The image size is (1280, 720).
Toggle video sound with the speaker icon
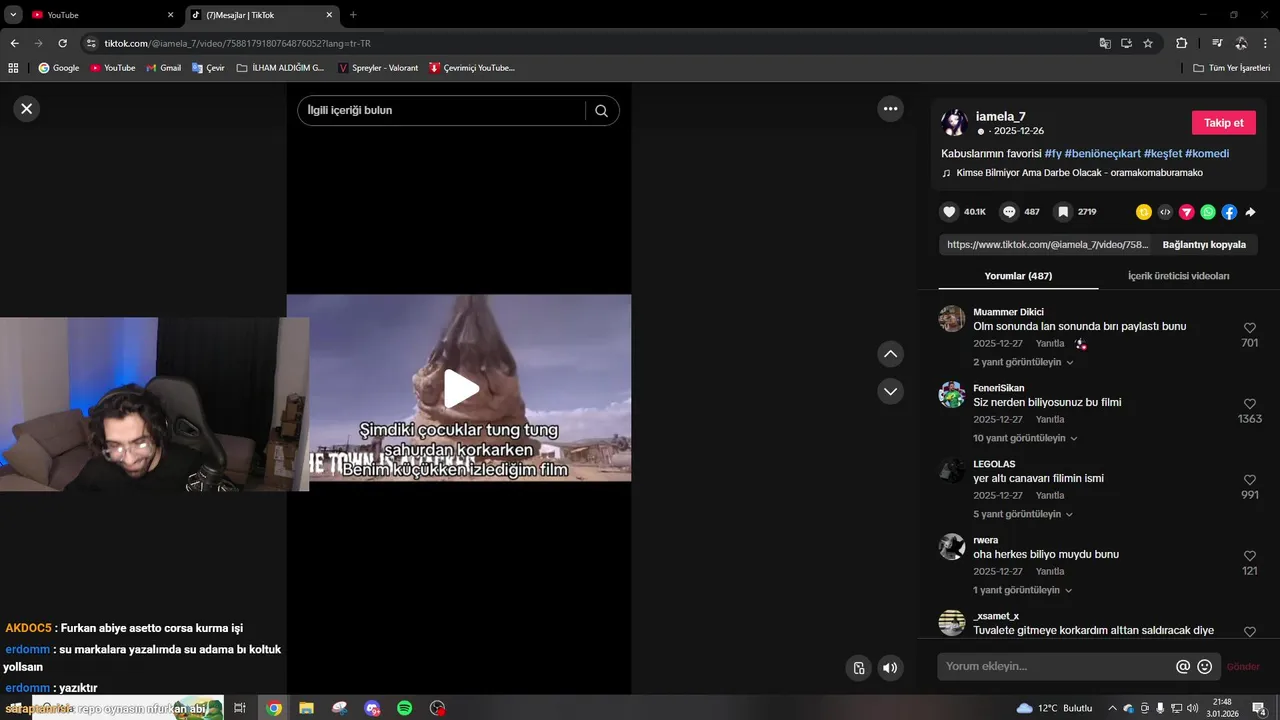tap(890, 668)
